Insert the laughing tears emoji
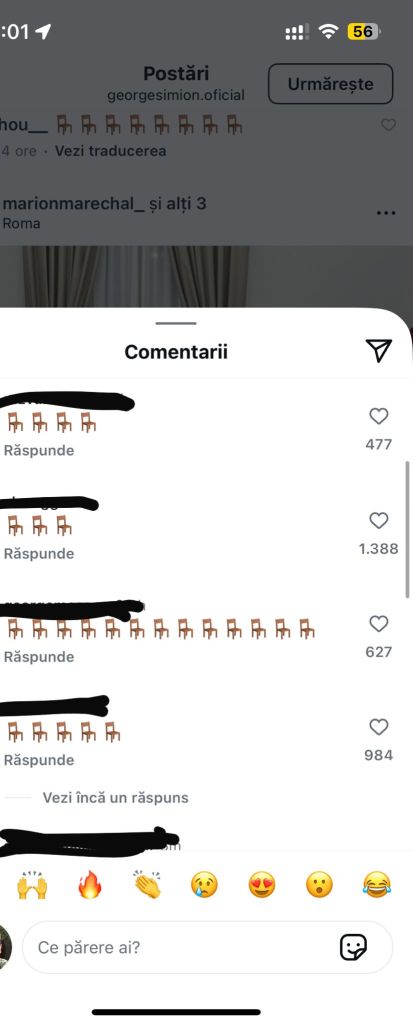The image size is (413, 1025). tap(377, 885)
